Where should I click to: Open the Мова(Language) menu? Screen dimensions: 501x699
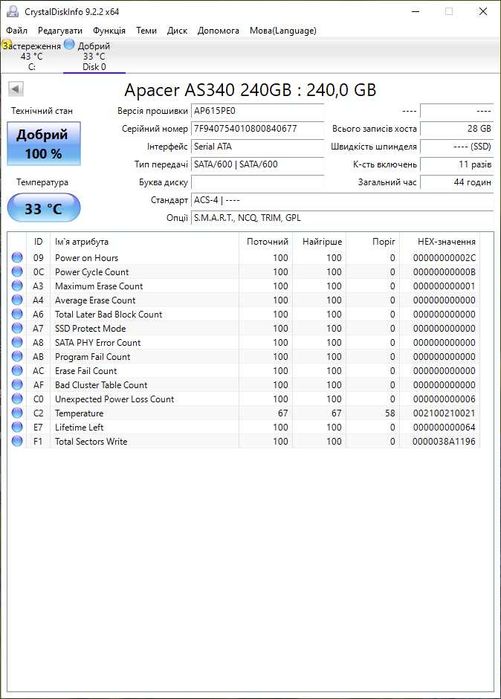tap(283, 30)
